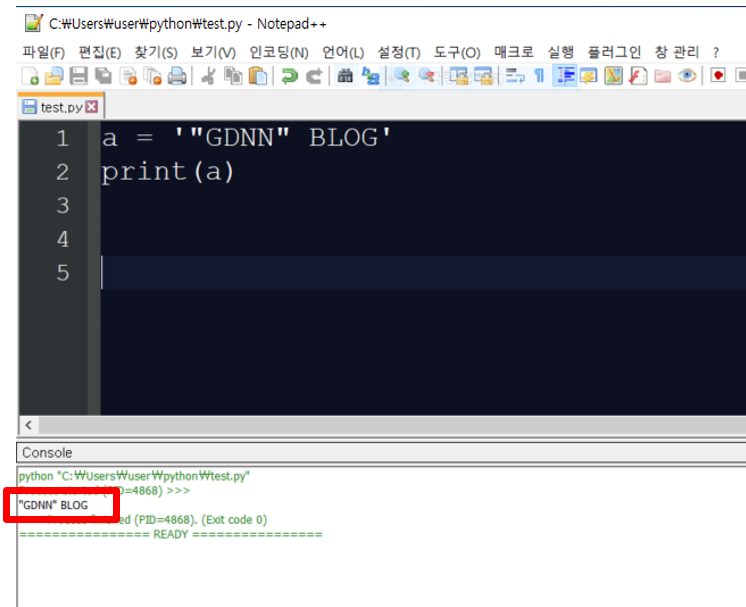Click console command line python test.py
Image resolution: width=746 pixels, height=607 pixels.
134,476
